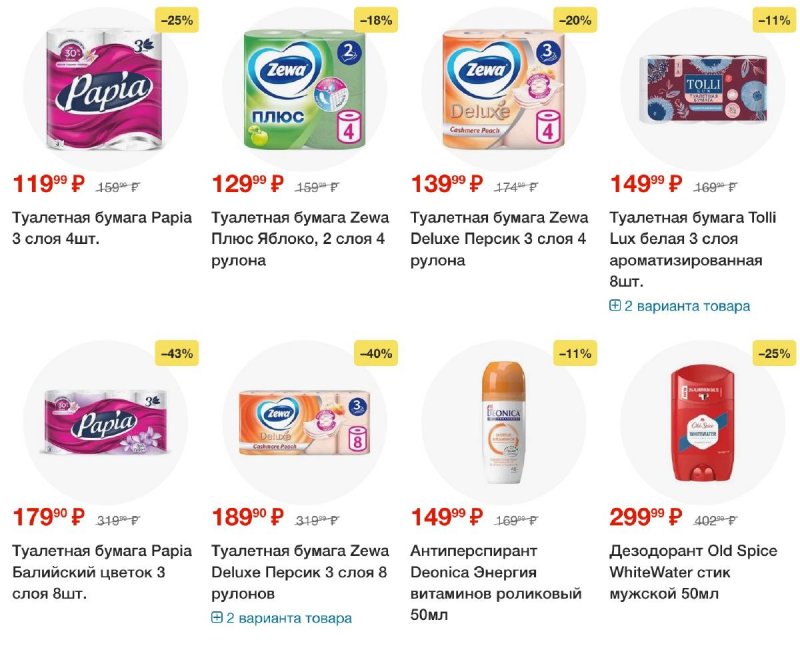This screenshot has width=800, height=650.
Task: Click the -43% discount badge on Papia
Action: (x=177, y=353)
